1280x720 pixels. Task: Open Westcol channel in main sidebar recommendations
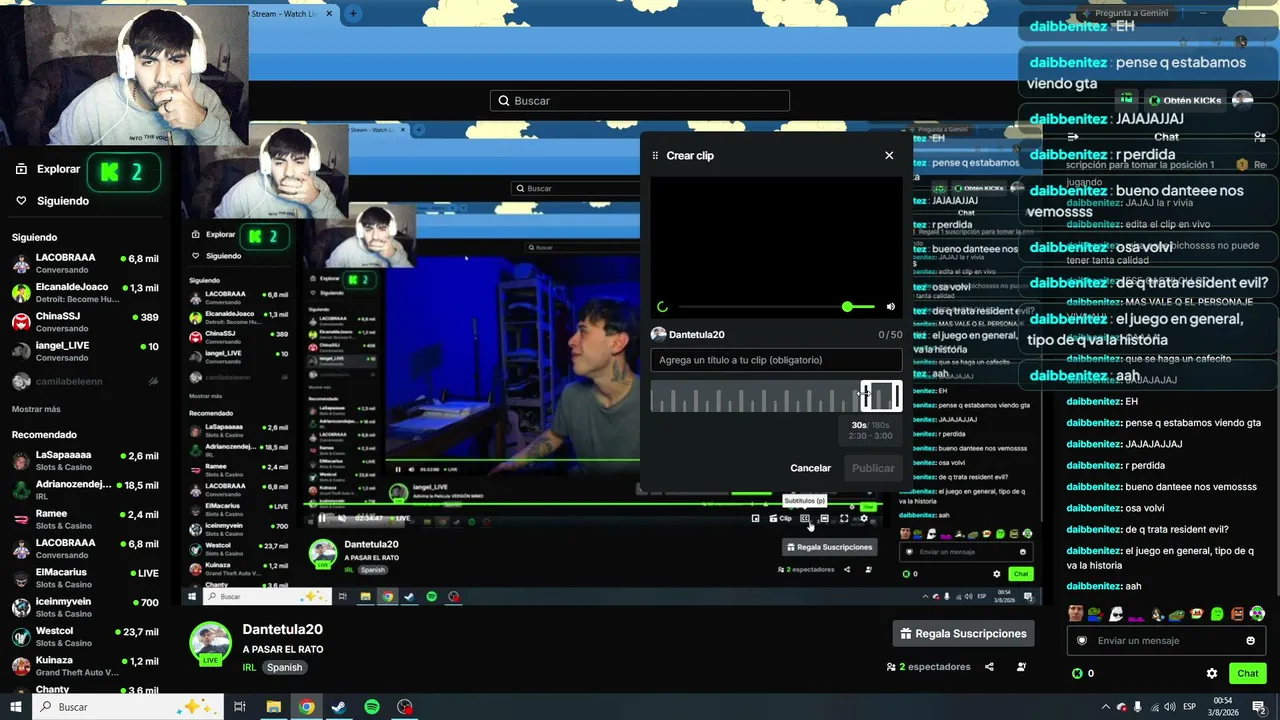(x=85, y=636)
